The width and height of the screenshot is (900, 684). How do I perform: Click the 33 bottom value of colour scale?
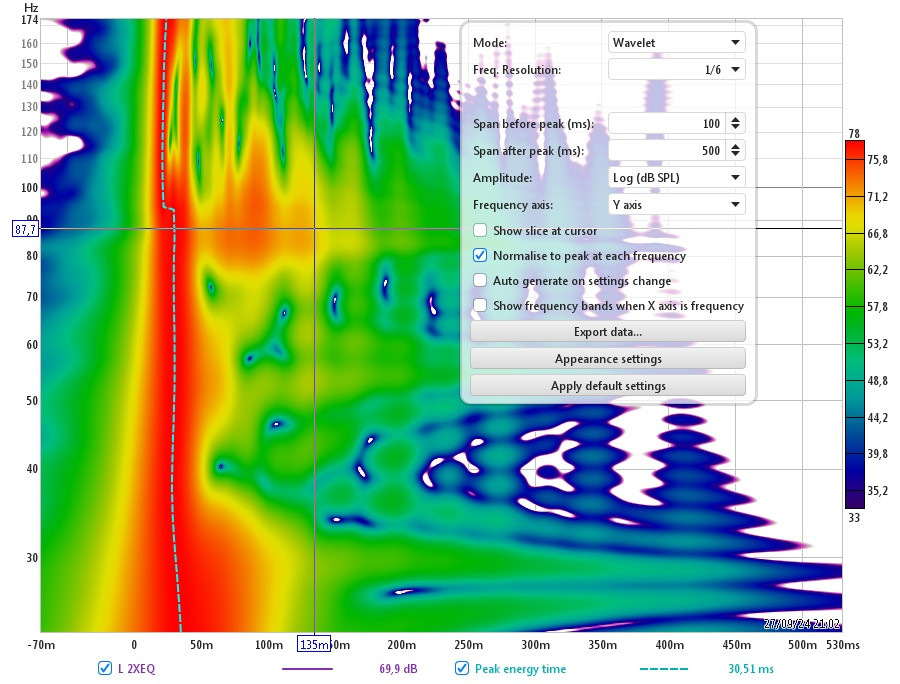click(854, 518)
